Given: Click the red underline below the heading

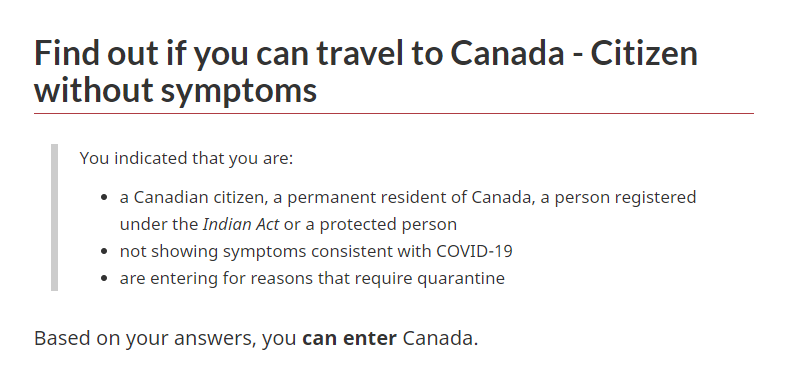Looking at the screenshot, I should coord(394,114).
